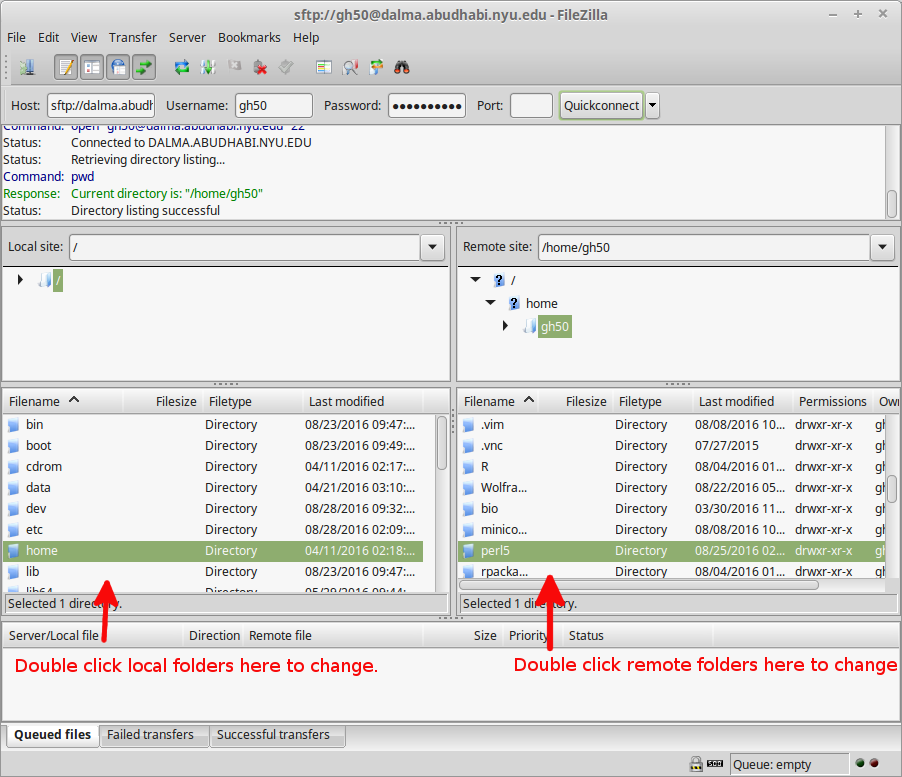
Task: Switch to Failed transfers tab
Action: (150, 735)
